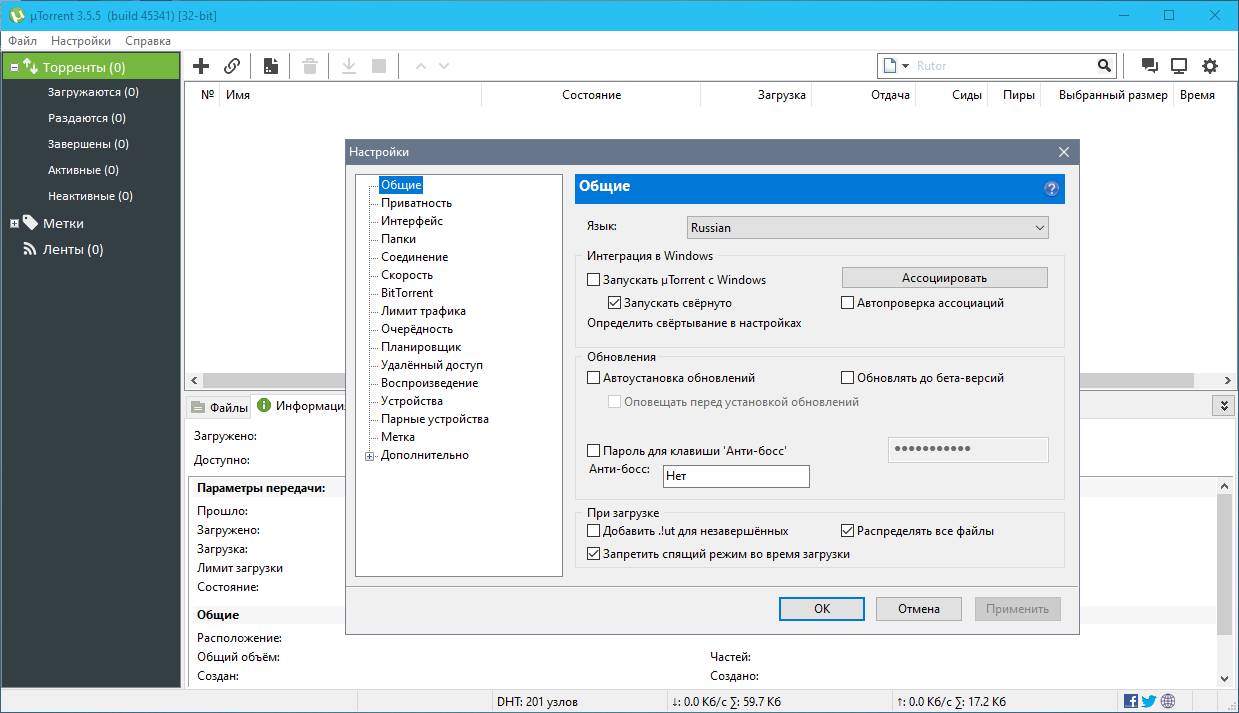Open the Настройки menu

point(81,41)
